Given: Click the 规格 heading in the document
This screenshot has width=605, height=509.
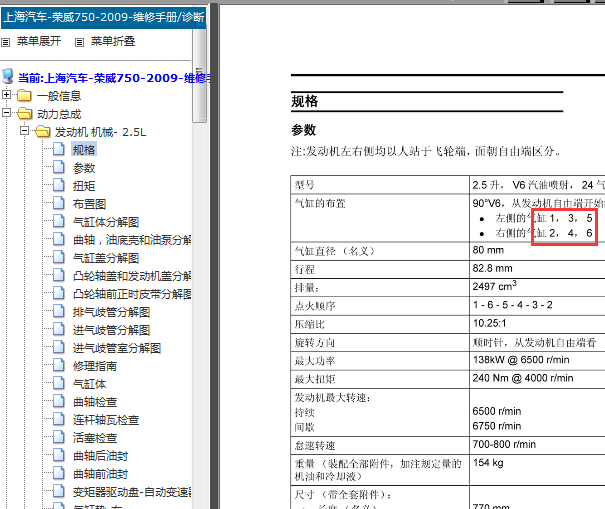Looking at the screenshot, I should 304,101.
